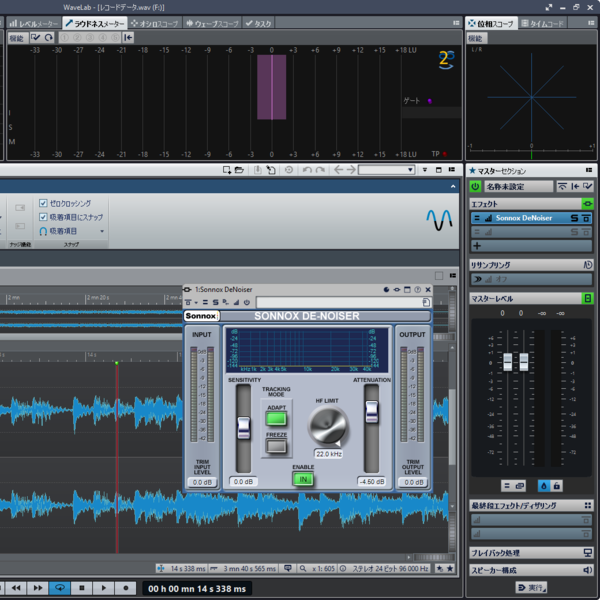Click the 22.0 kHz value field
Viewport: 600px width, 600px height.
[328, 454]
